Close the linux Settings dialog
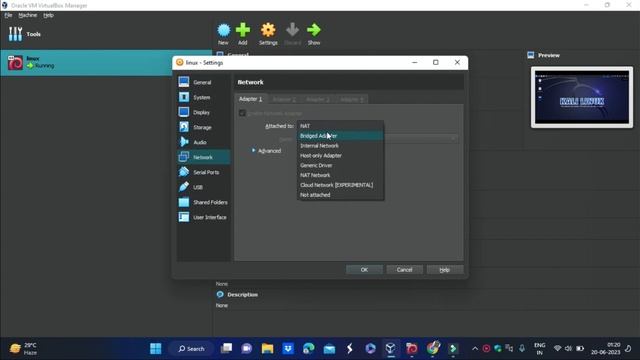Viewport: 640px width, 360px height. (x=457, y=62)
